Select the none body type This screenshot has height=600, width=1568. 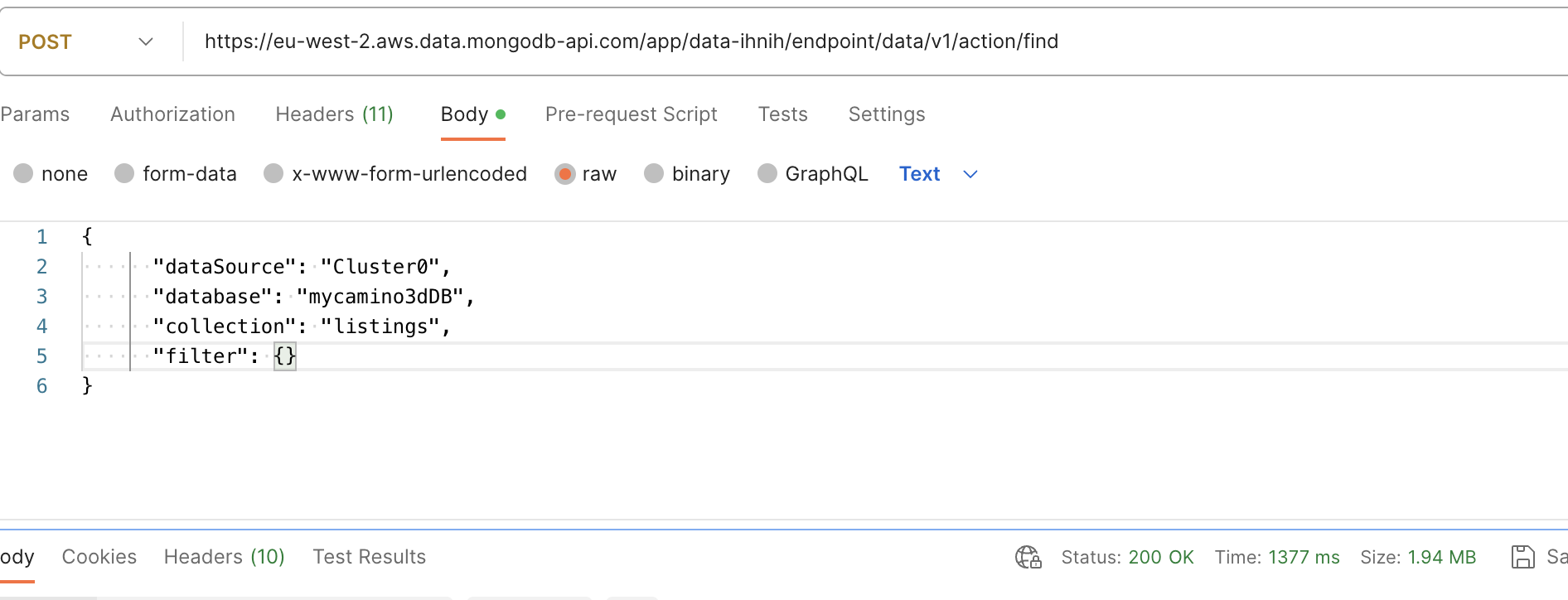(x=23, y=173)
